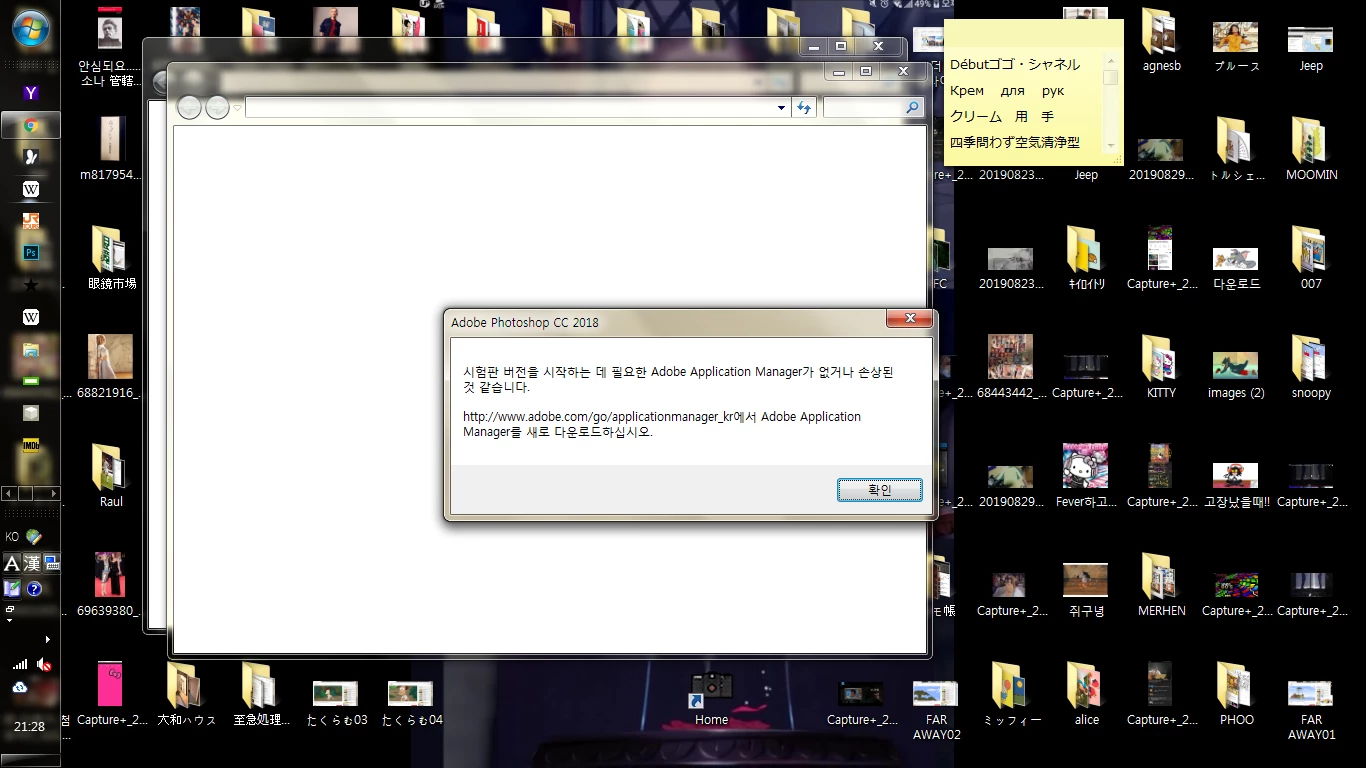The width and height of the screenshot is (1366, 768).
Task: Select the 眼鏡市場 folder
Action: 111,259
